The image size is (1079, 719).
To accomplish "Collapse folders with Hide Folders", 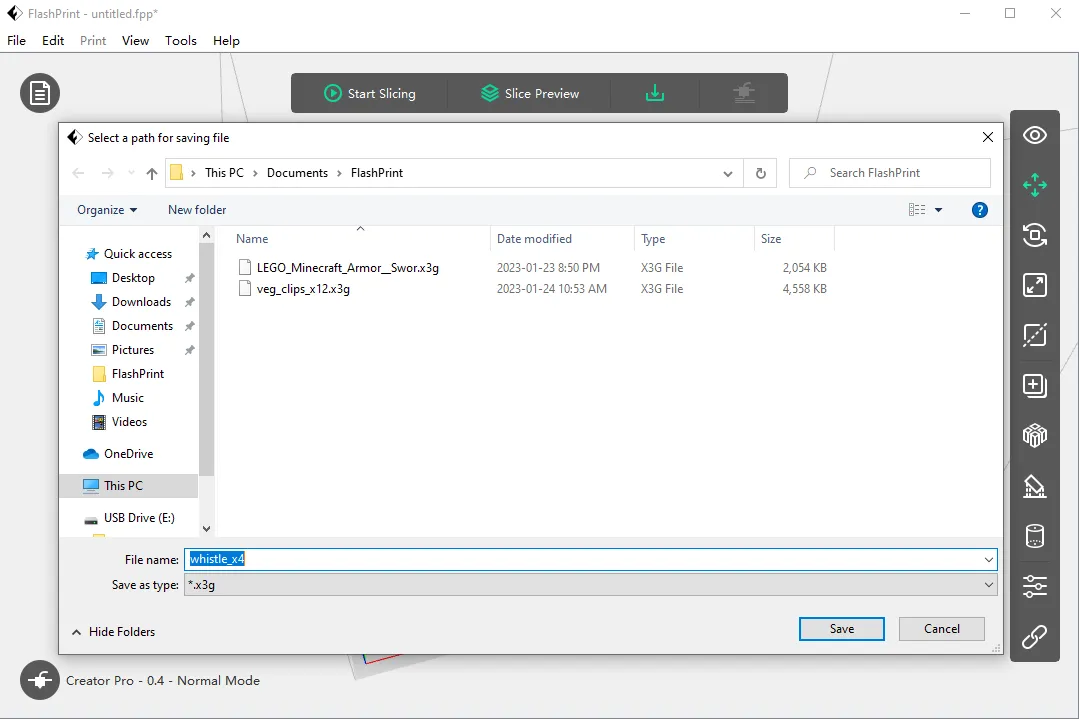I will click(114, 632).
